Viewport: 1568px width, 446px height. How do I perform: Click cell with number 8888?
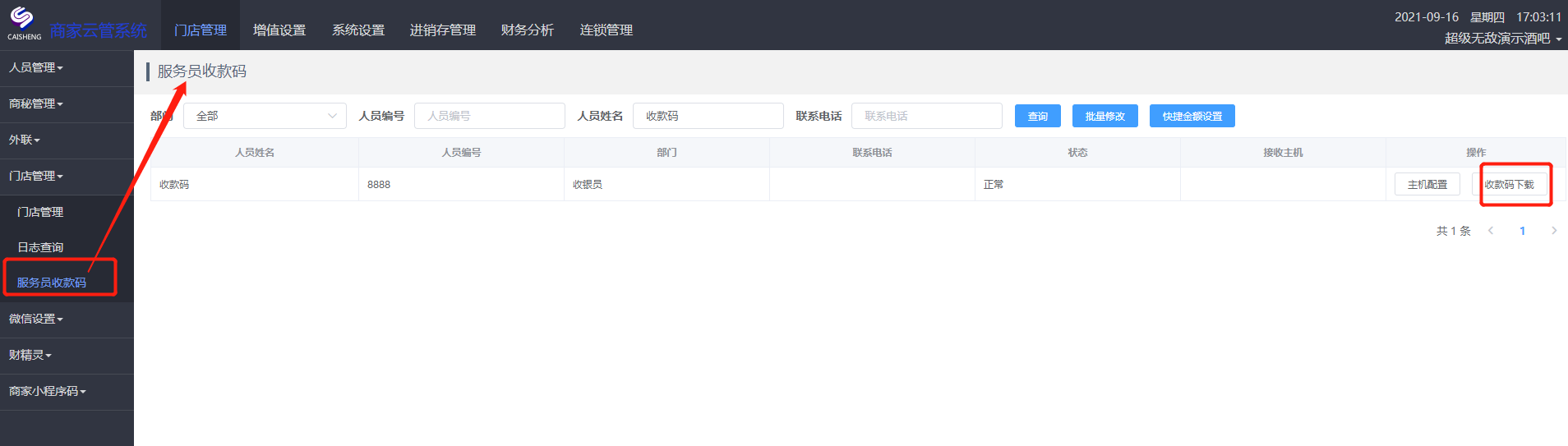pos(461,184)
